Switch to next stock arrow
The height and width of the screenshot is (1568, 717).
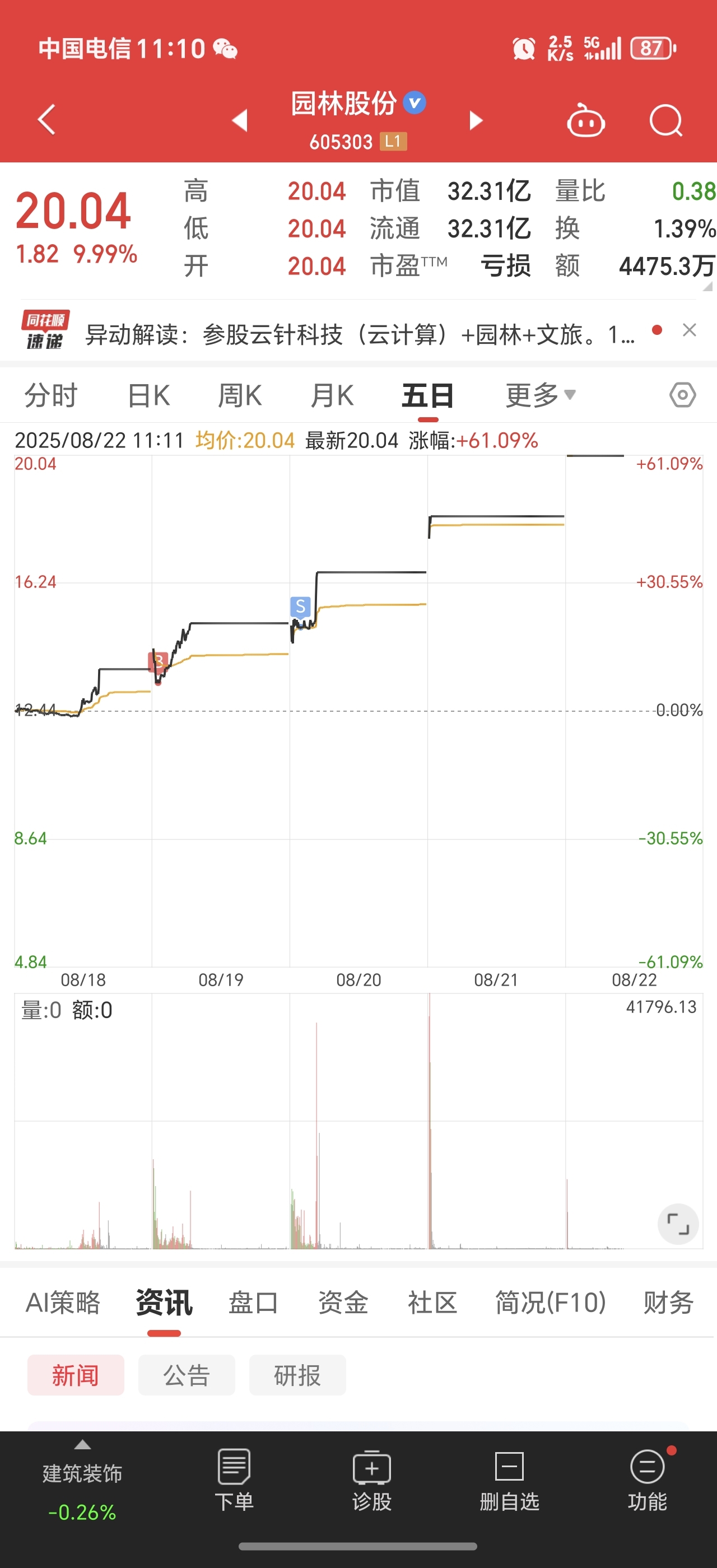coord(476,120)
